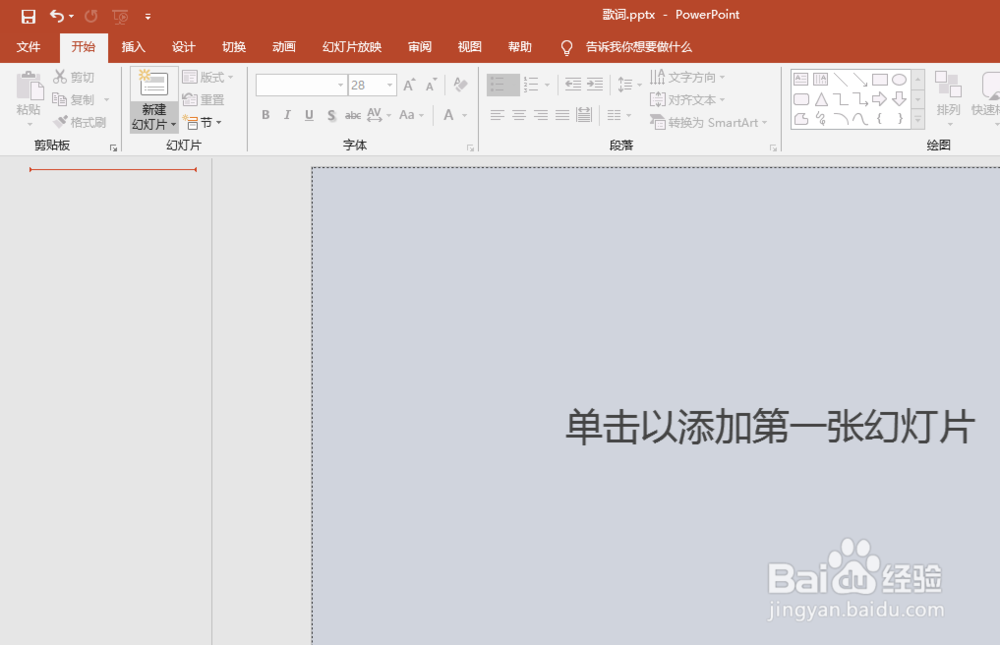The width and height of the screenshot is (1000, 645).
Task: Click the 粘贴 paste icon
Action: point(29,85)
